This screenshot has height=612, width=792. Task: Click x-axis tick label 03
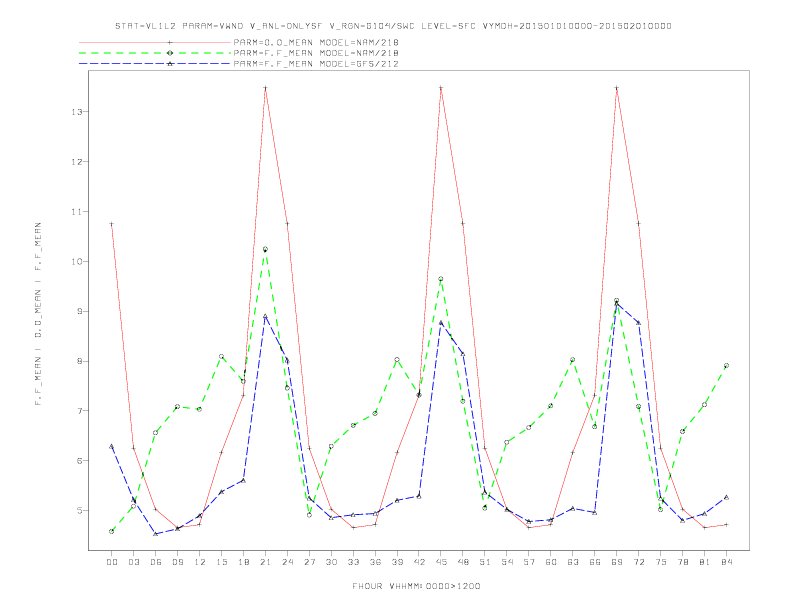point(133,562)
